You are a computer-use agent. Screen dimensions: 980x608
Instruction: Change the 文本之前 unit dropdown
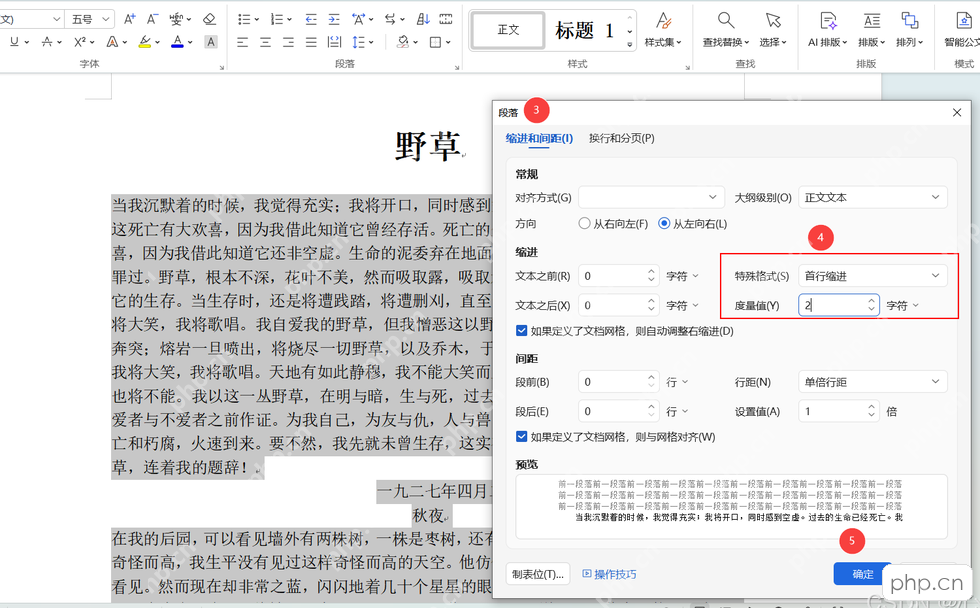click(682, 276)
